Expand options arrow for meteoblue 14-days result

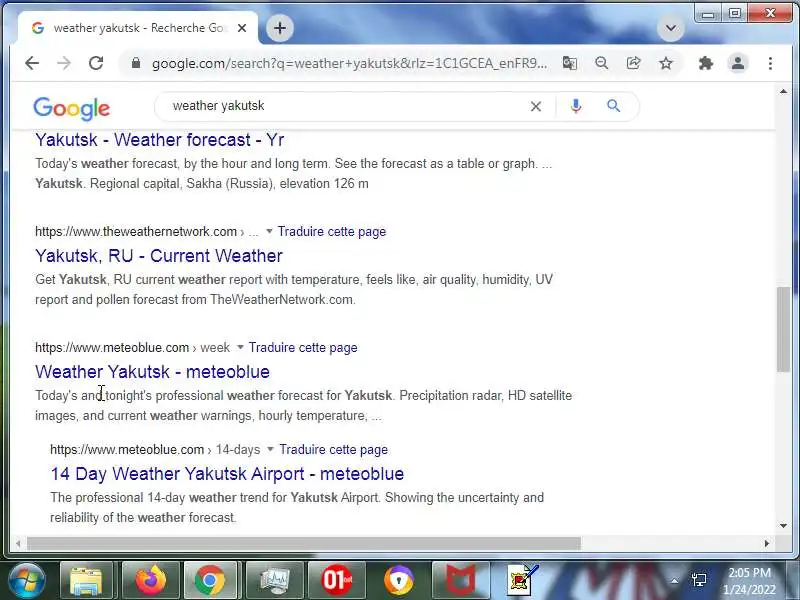pos(270,449)
